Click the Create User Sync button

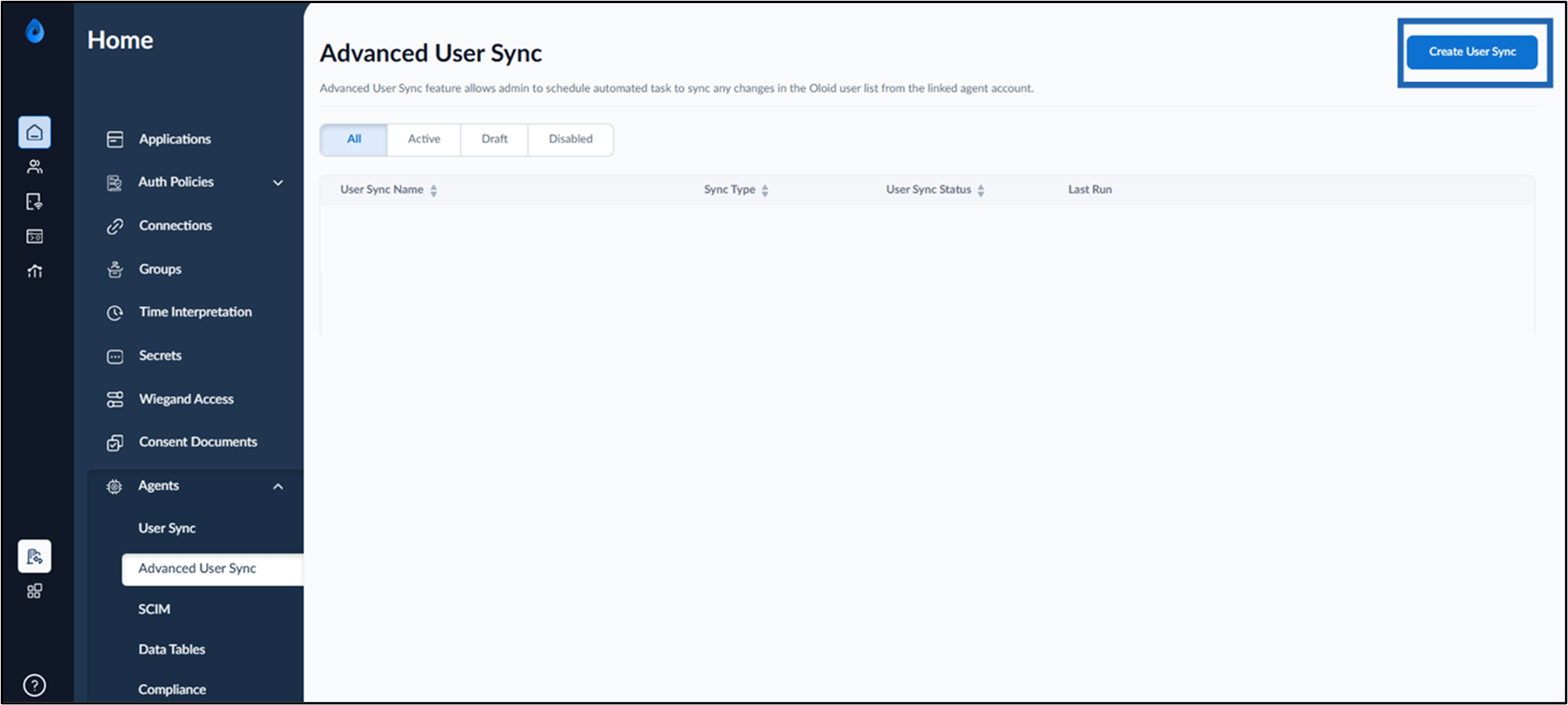click(x=1472, y=52)
